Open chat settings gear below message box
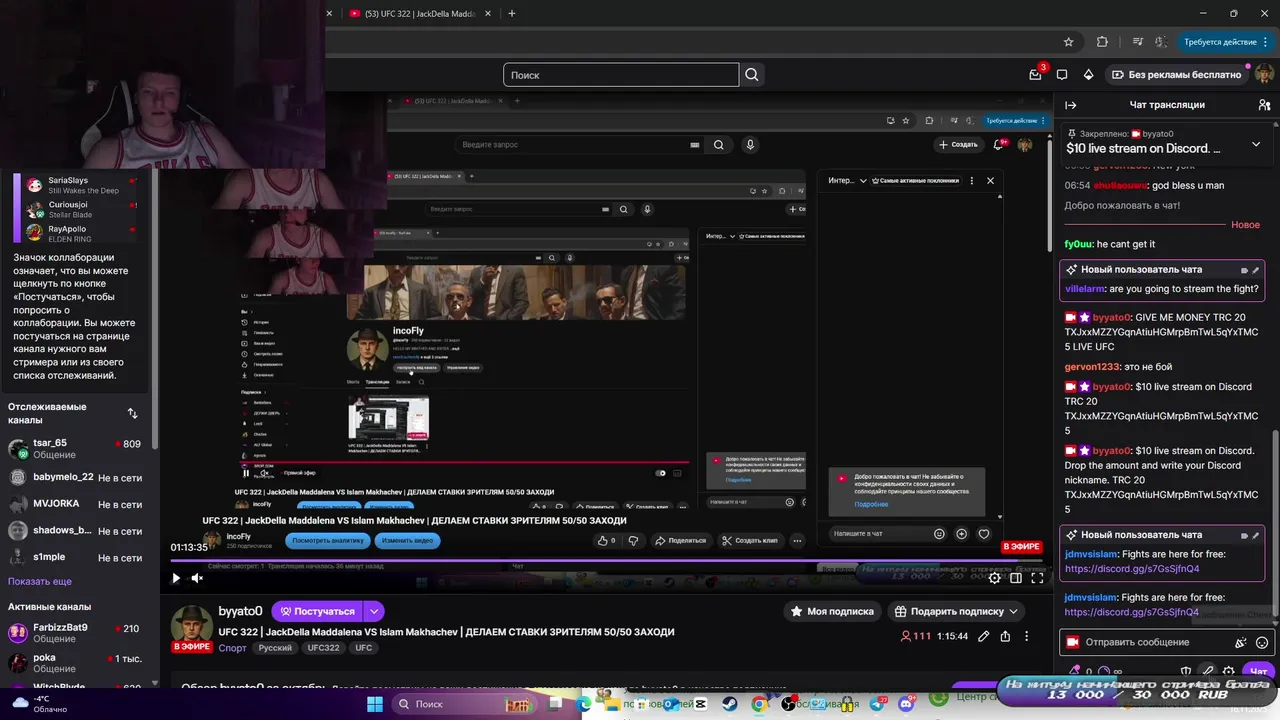The width and height of the screenshot is (1280, 720). [1229, 671]
